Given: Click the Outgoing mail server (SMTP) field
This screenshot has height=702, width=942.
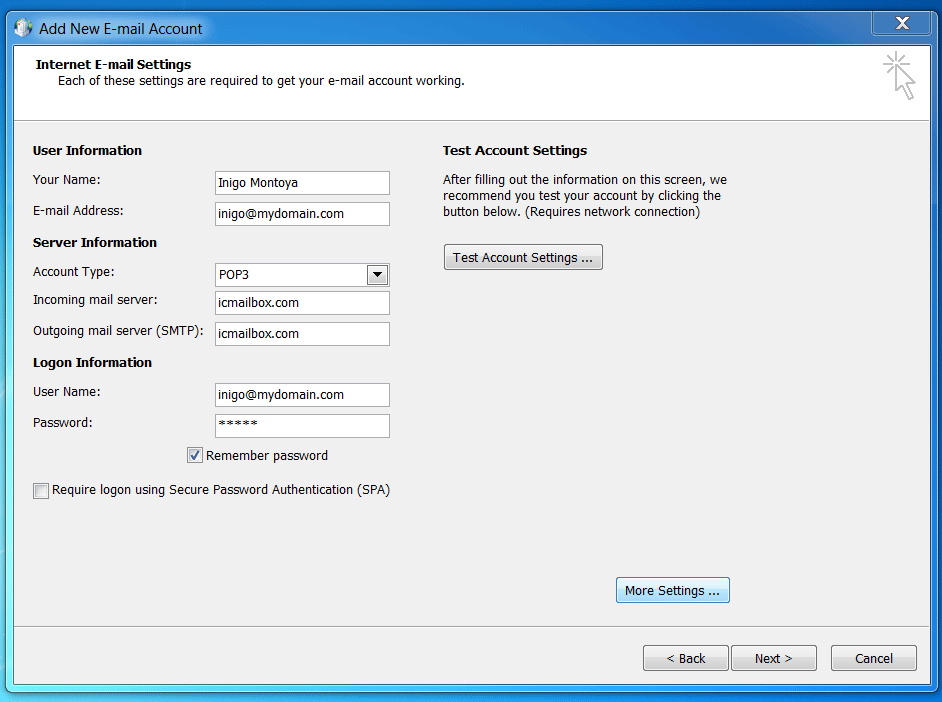Looking at the screenshot, I should tap(302, 334).
